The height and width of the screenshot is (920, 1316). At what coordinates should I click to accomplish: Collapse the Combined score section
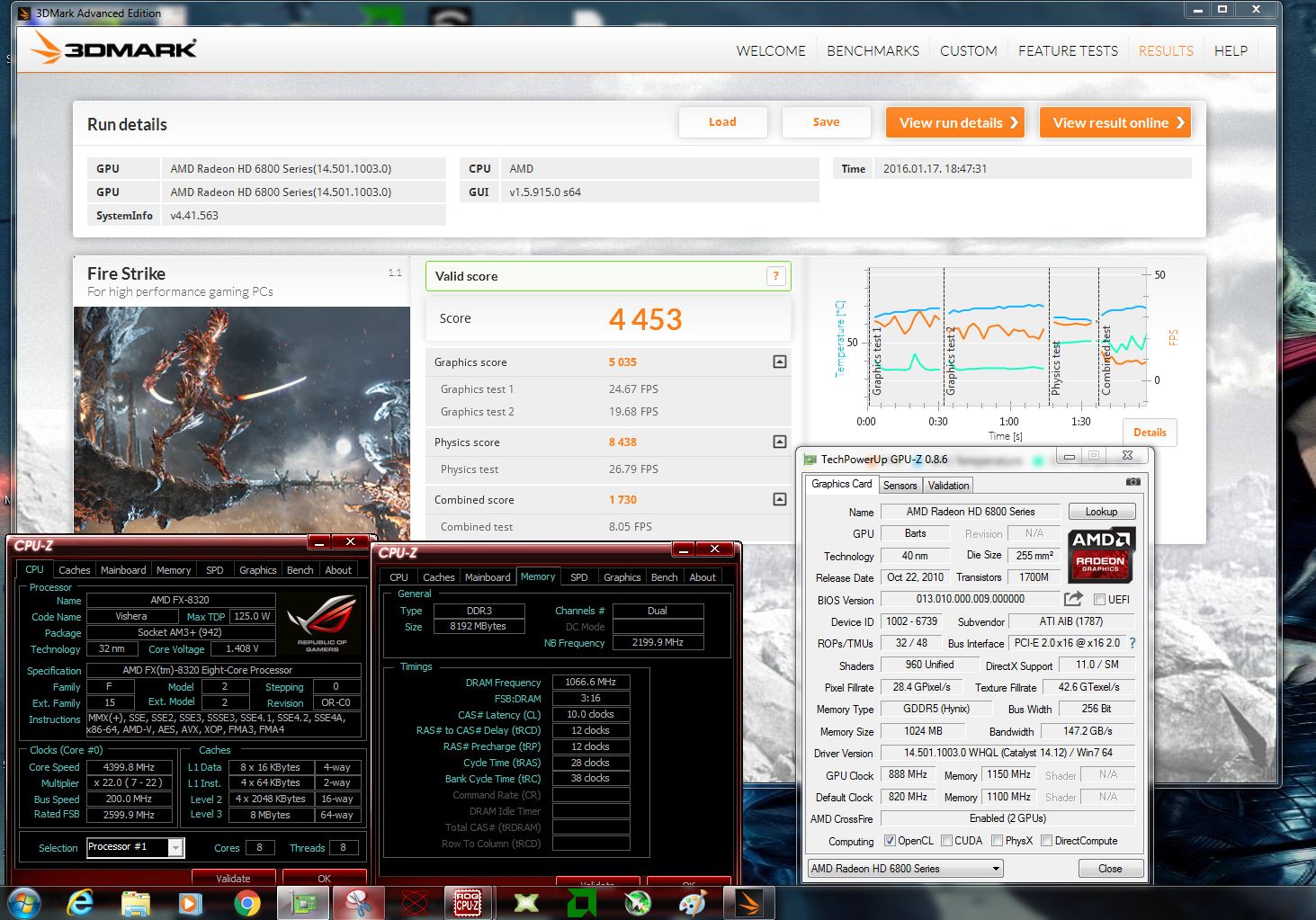[x=780, y=499]
